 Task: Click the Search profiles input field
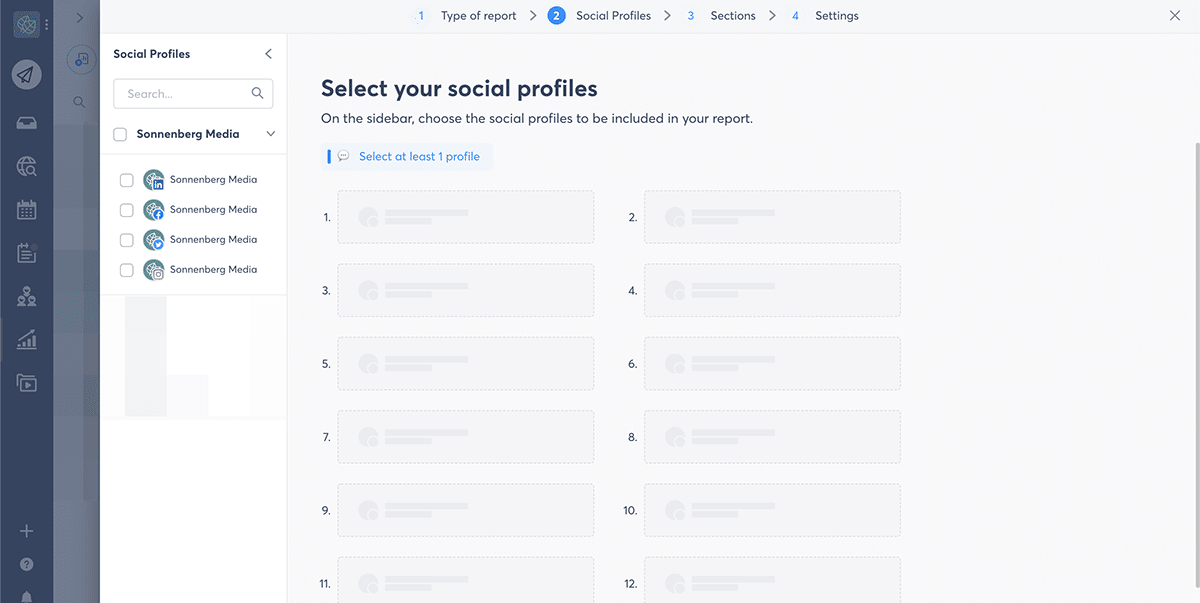point(185,94)
